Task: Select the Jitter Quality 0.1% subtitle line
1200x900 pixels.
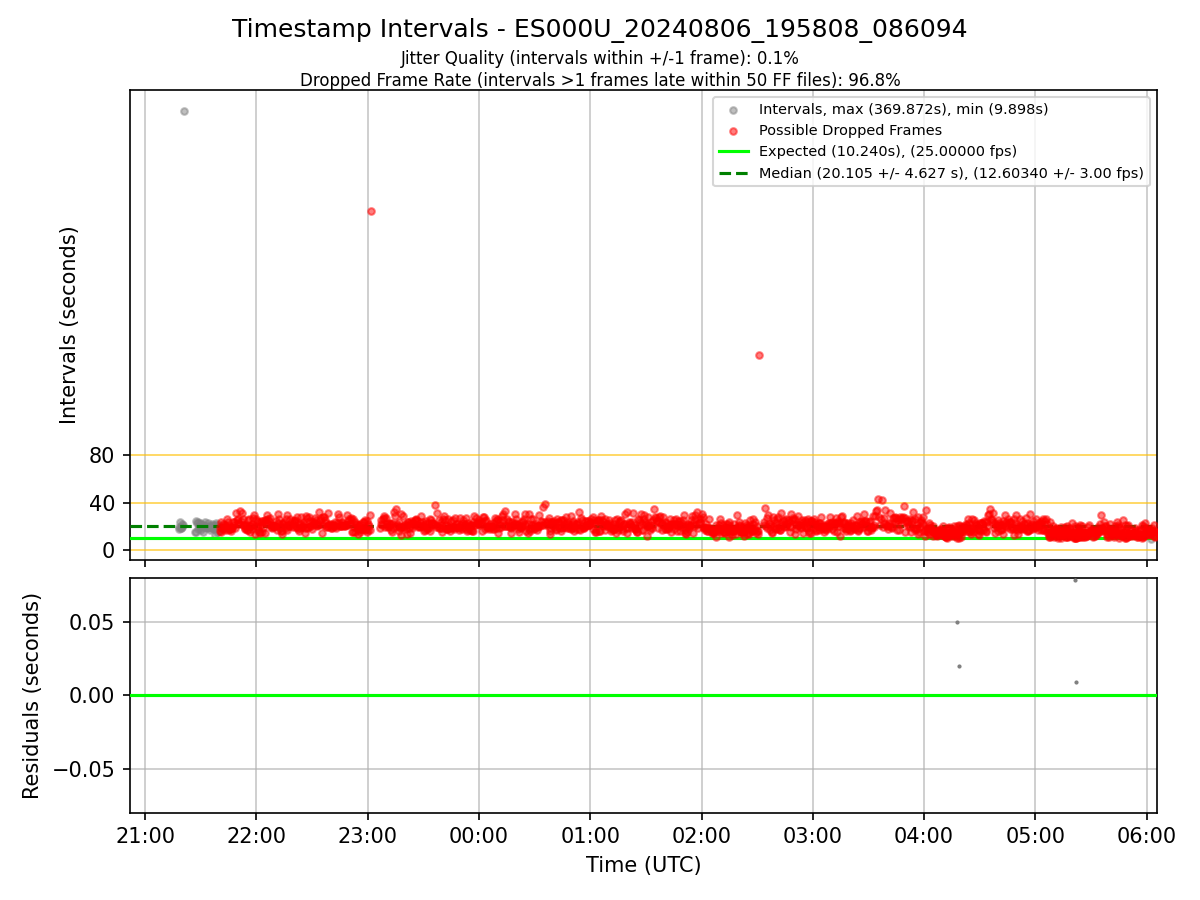Action: 599,59
